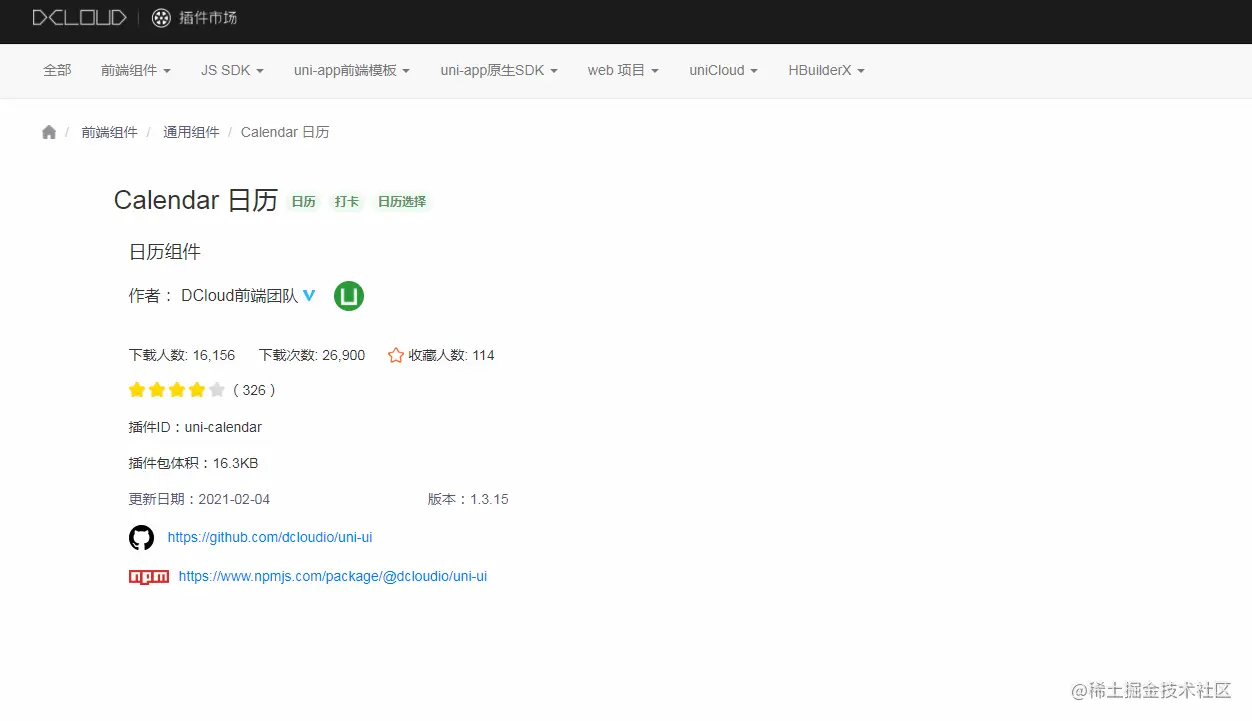Open the uni-app原生SDK dropdown
Viewport: 1252px width, 721px height.
coord(499,70)
